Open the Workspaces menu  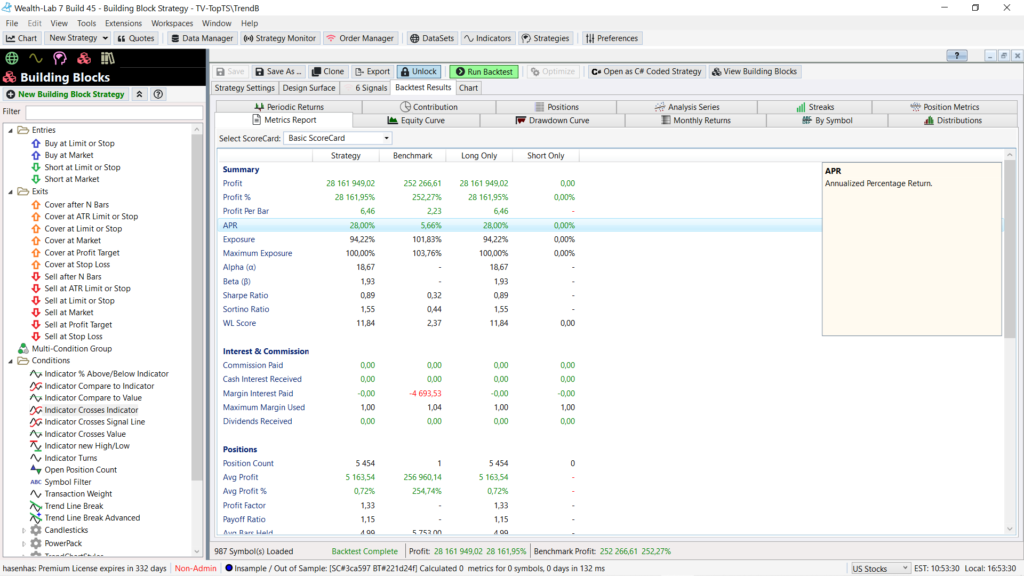tap(172, 23)
